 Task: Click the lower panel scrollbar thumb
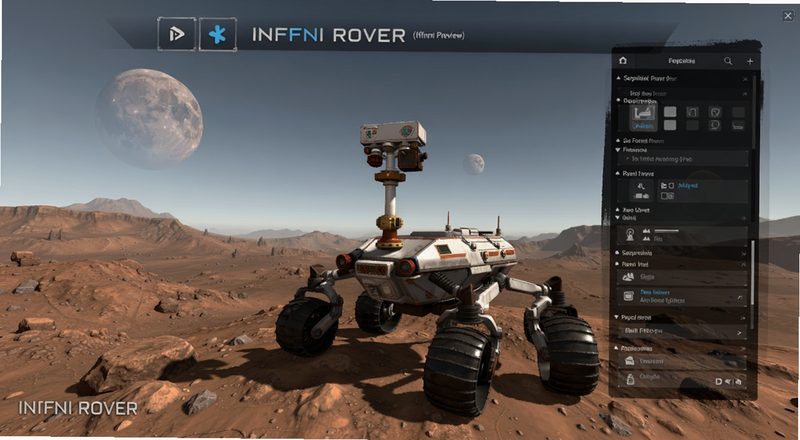[x=753, y=272]
